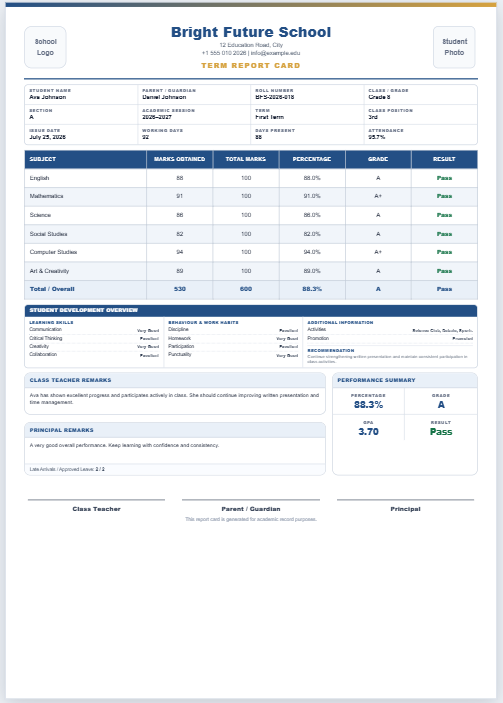Click the green Pass in Performance Summary
Viewport: 503px width, 703px height.
[x=441, y=432]
